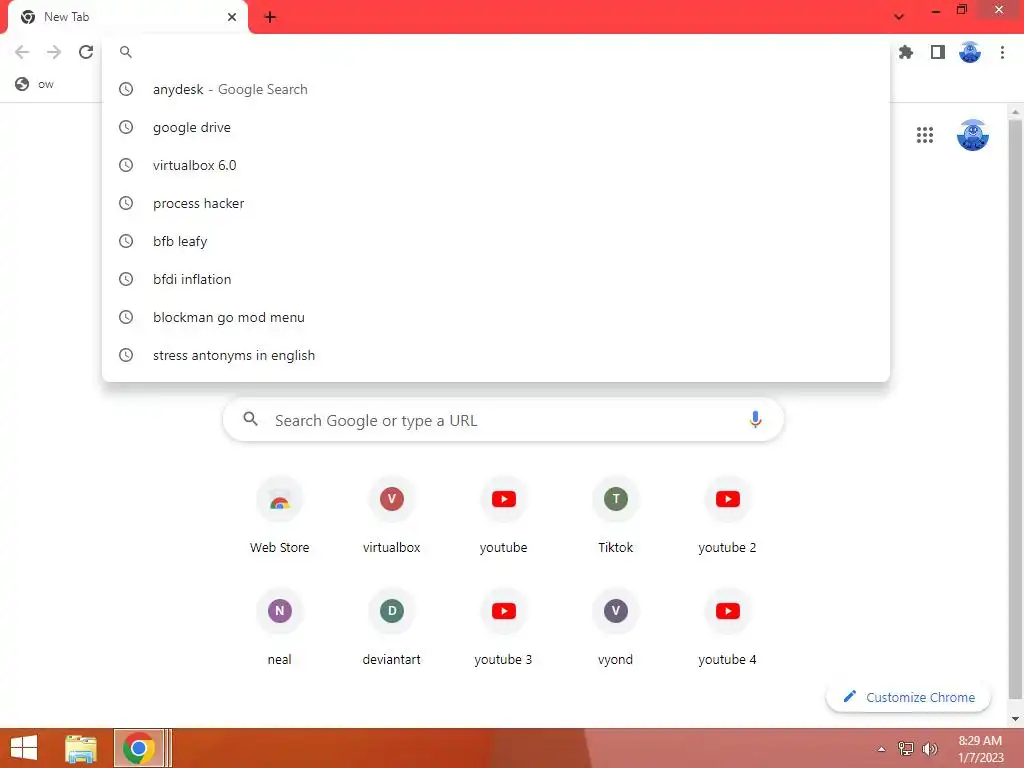Screen dimensions: 1024x768
Task: Select the New Tab tab
Action: [128, 17]
